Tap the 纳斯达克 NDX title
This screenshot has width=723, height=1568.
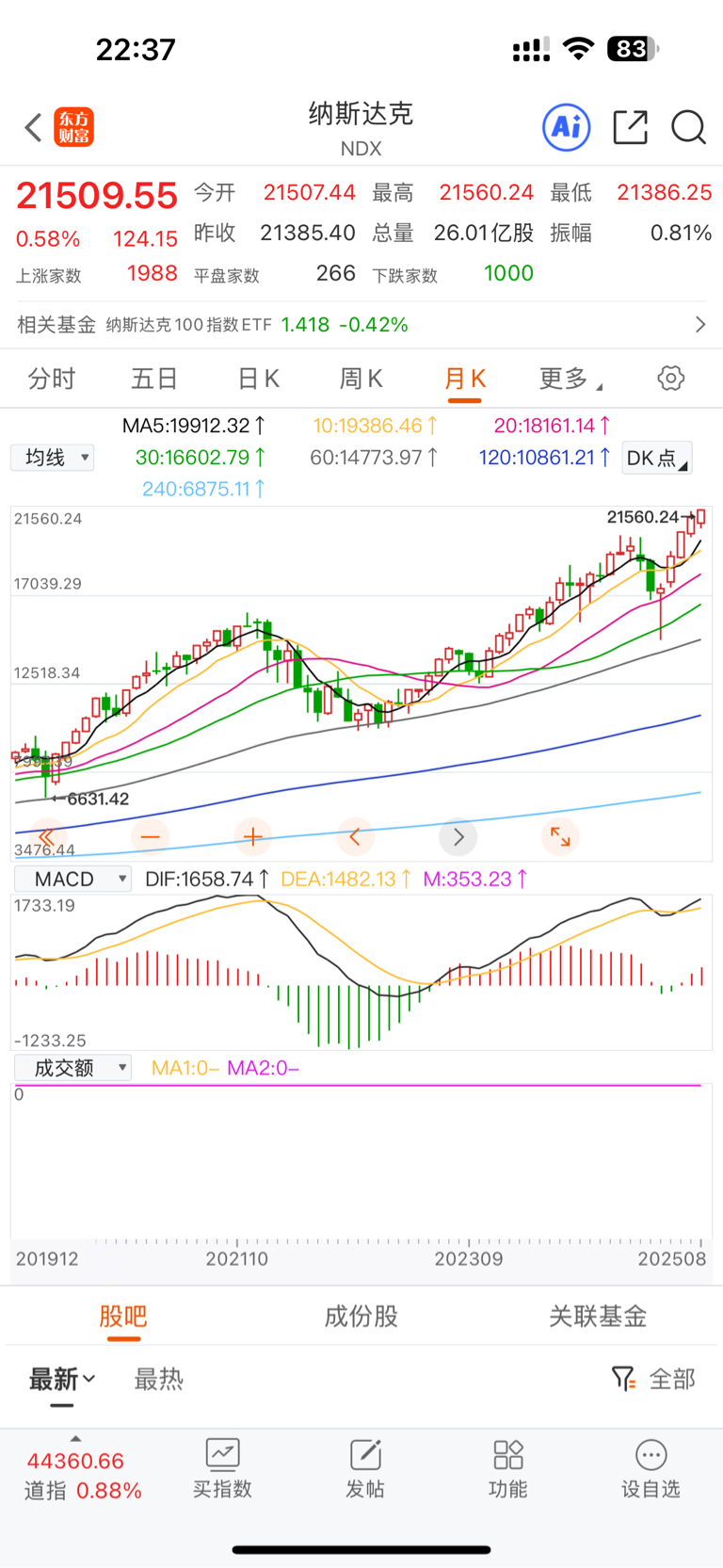tap(361, 127)
